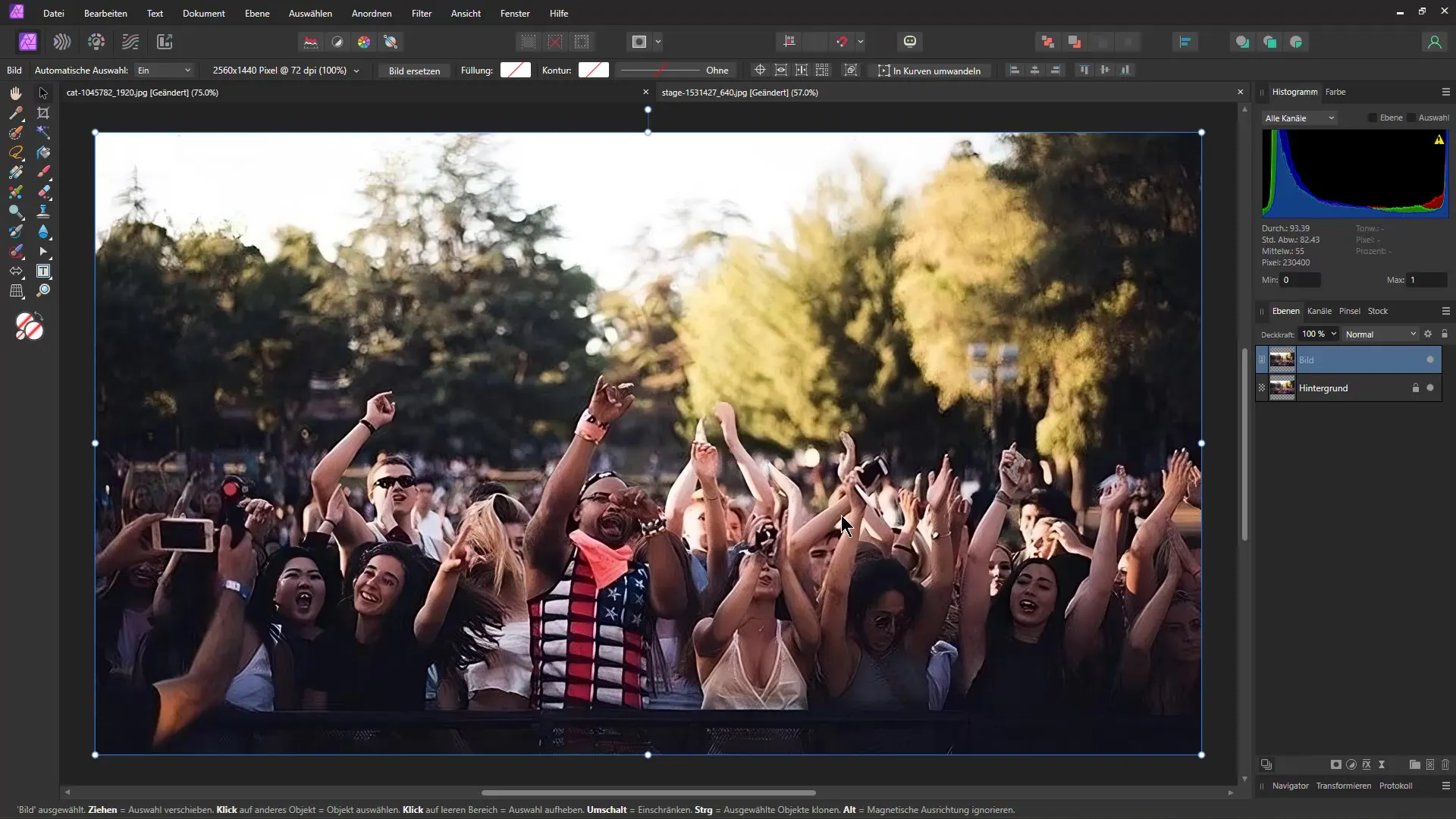Enable the Auswahl histogram checkbox
Viewport: 1456px width, 819px height.
pos(1411,118)
